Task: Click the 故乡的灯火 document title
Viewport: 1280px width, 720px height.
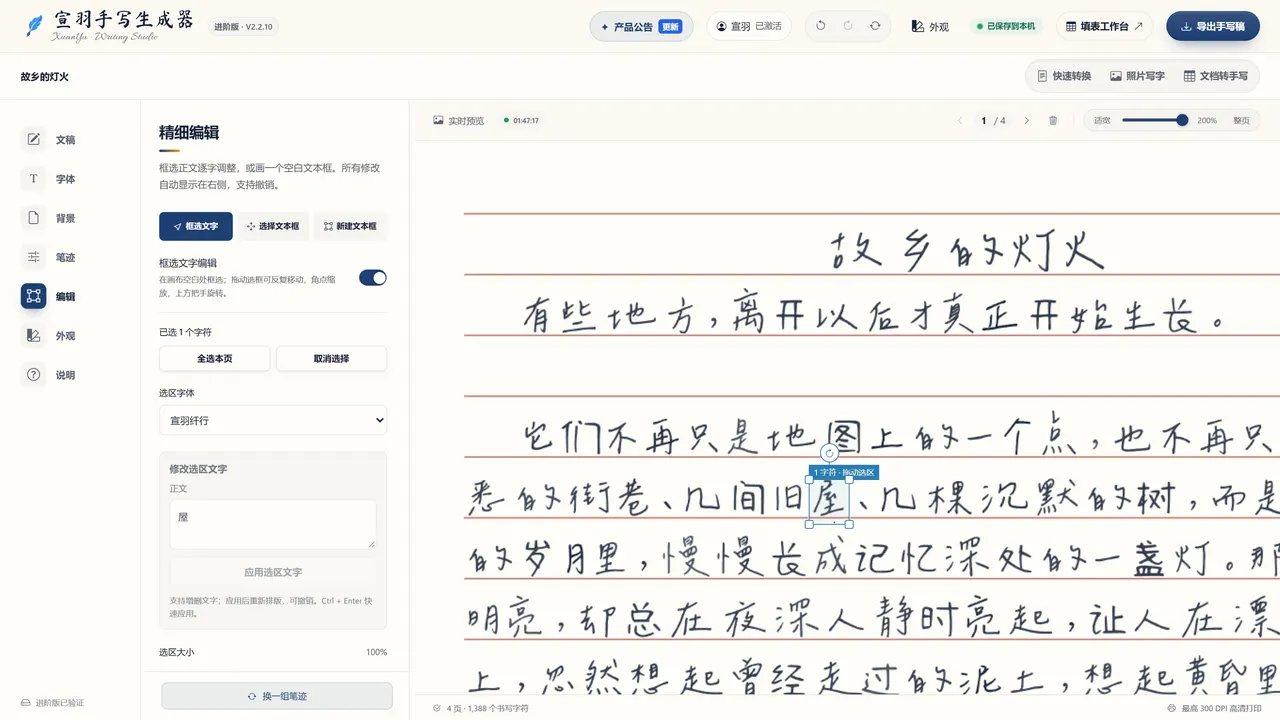Action: [45, 77]
